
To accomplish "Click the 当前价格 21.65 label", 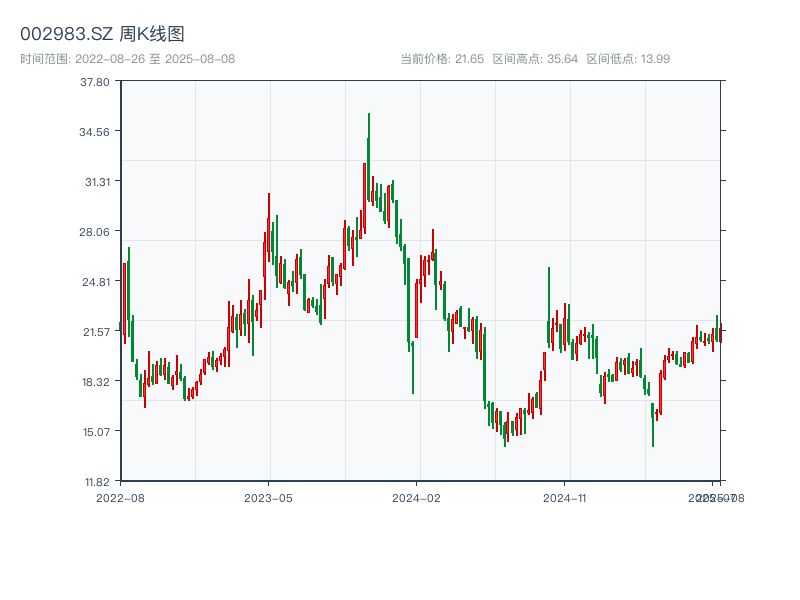I will point(442,59).
